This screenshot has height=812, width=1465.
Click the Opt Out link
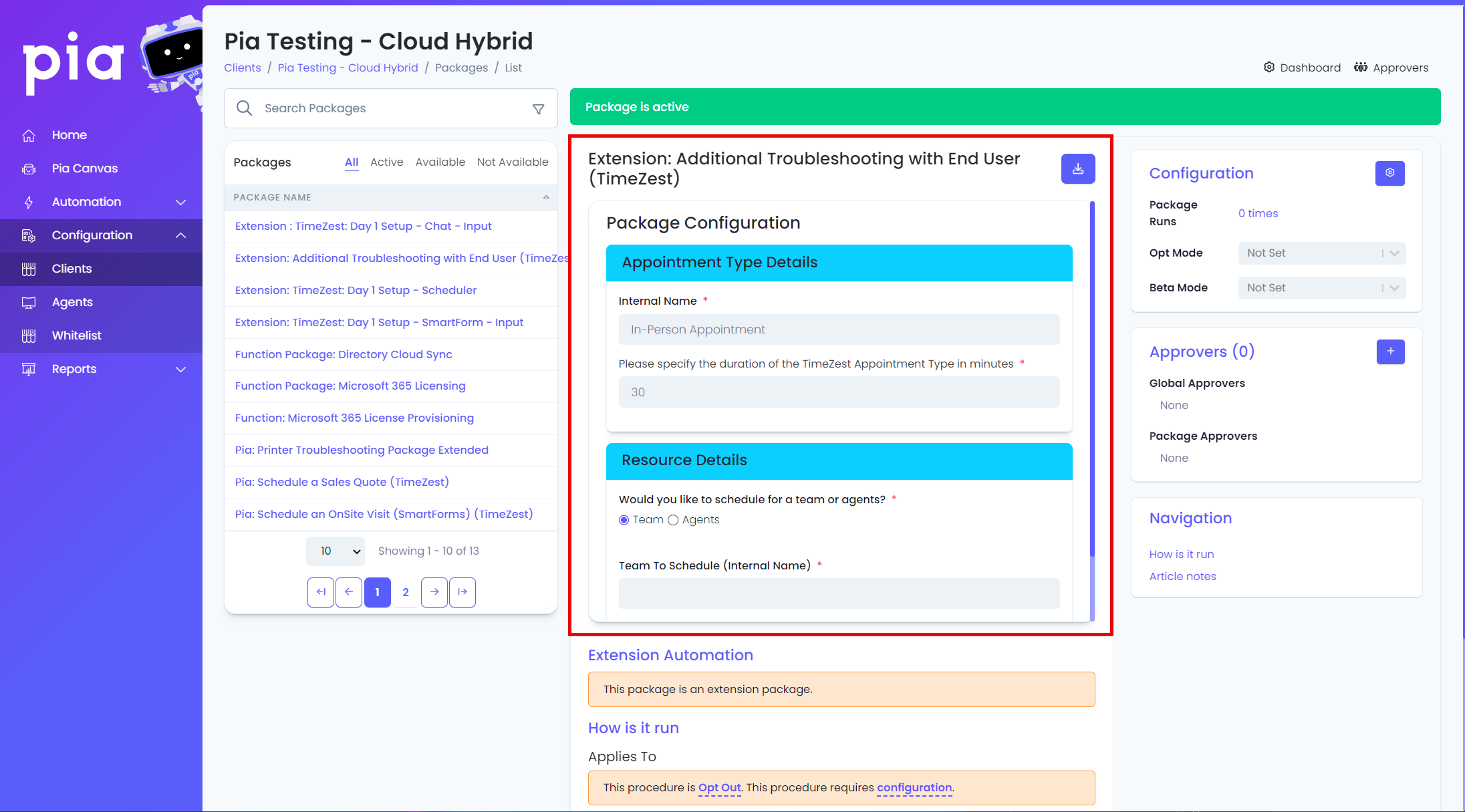click(x=720, y=787)
